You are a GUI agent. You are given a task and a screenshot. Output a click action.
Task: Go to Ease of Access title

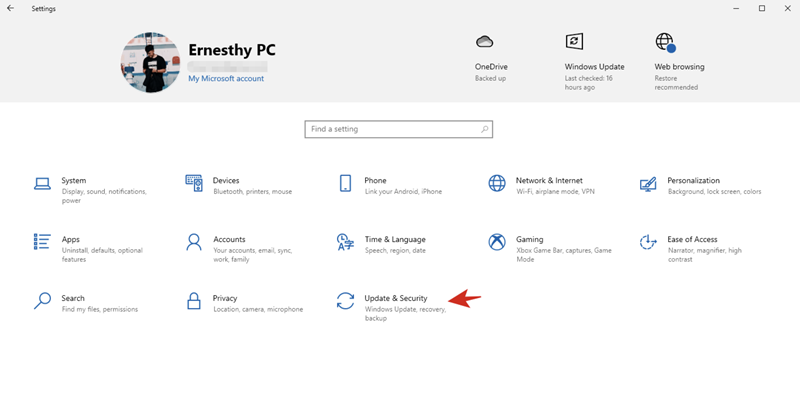692,239
